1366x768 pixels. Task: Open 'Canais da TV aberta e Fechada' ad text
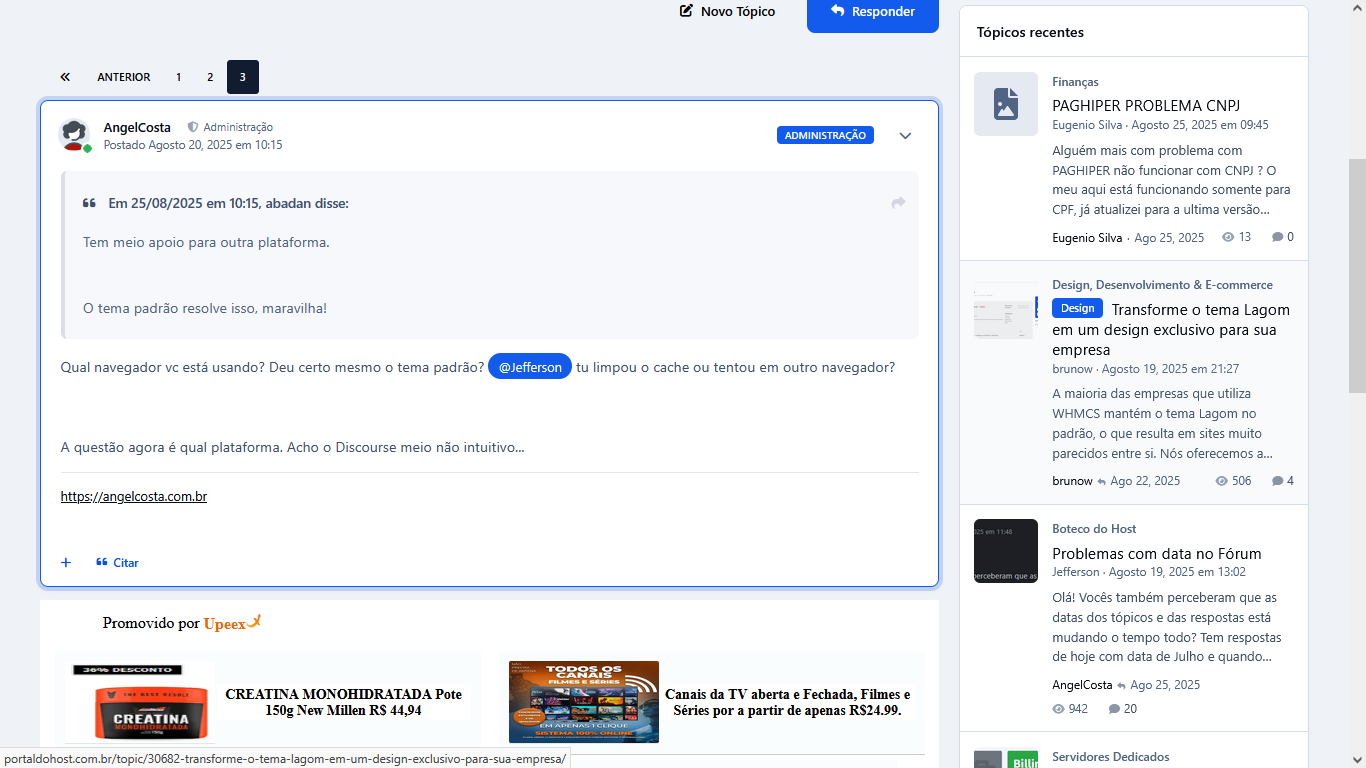788,702
